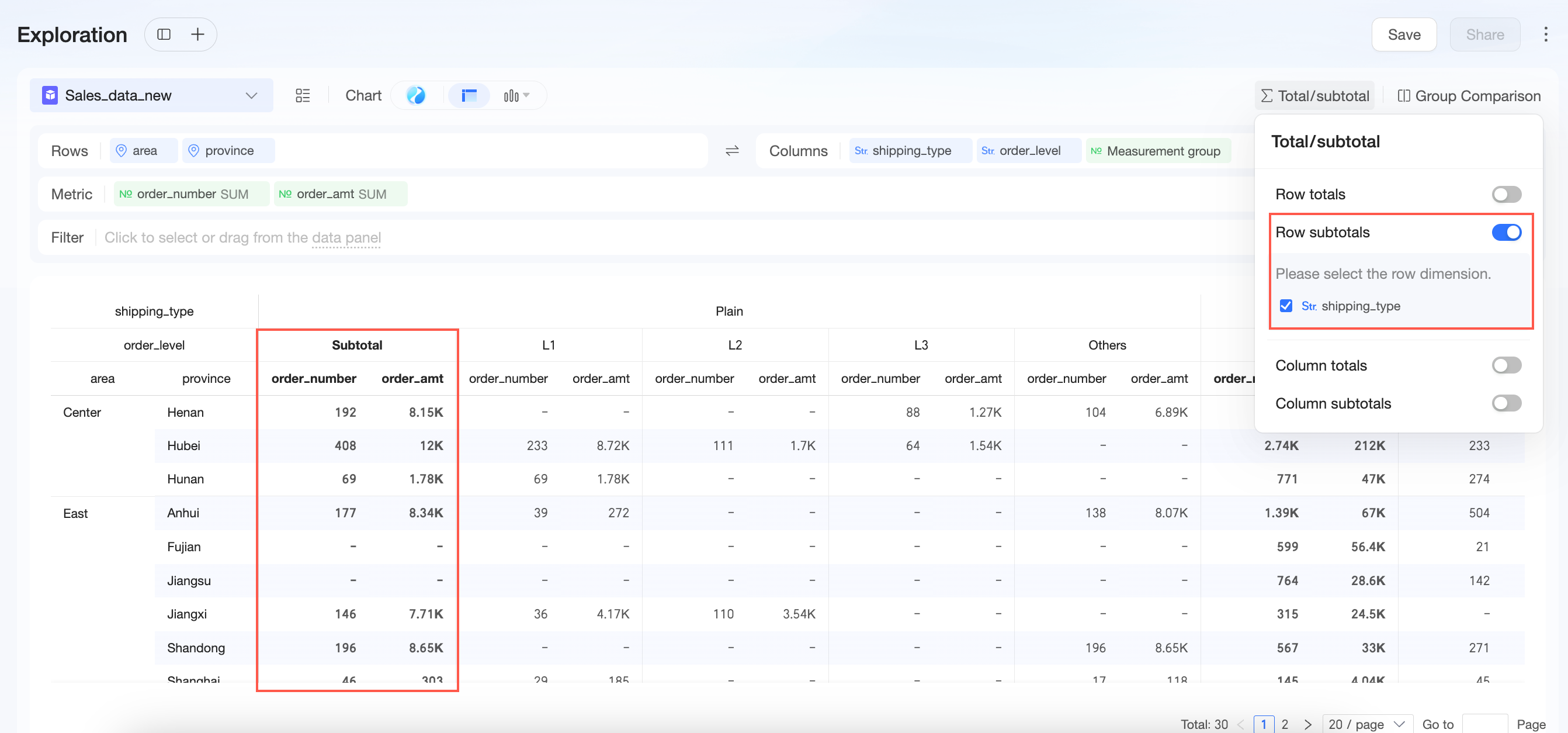Click the 8.15K subtotal value for Henan
Screen dimensions: 1568x733
point(426,412)
